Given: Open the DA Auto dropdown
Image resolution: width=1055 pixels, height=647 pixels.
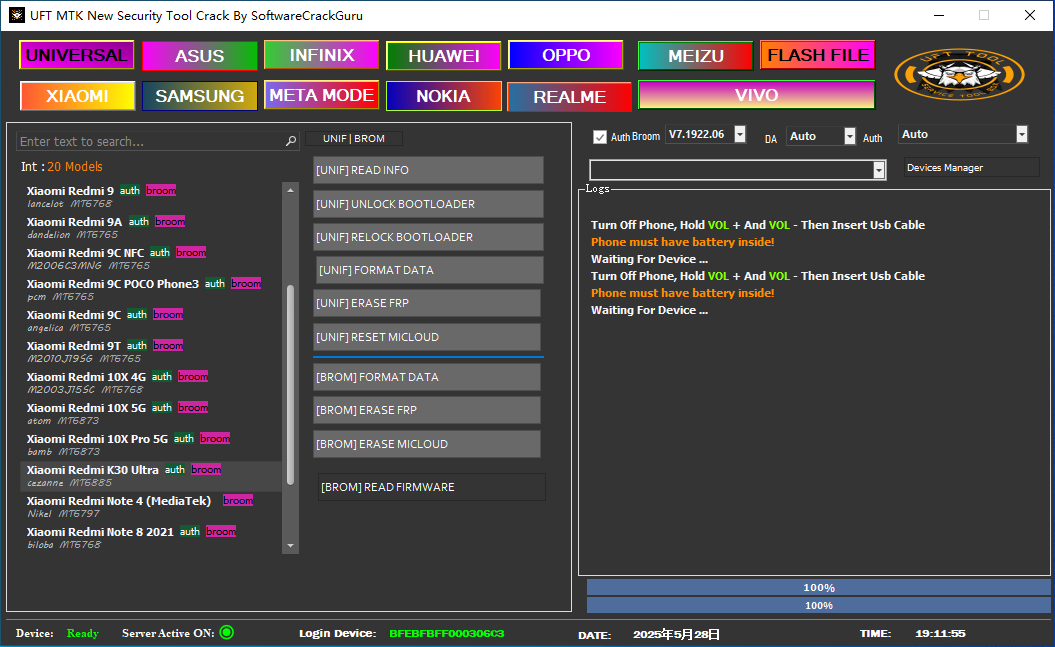Looking at the screenshot, I should (850, 137).
